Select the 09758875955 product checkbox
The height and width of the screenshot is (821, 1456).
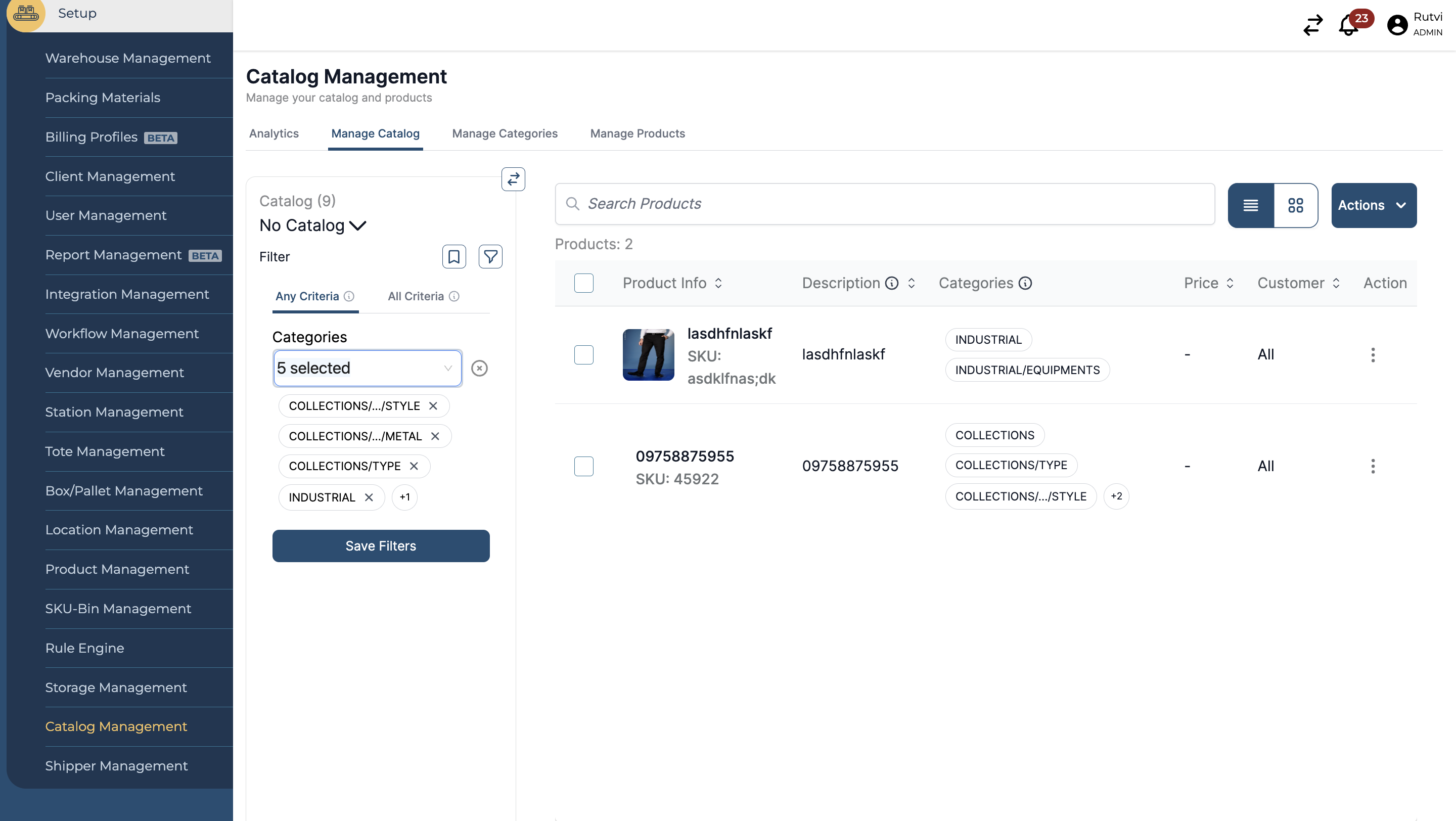click(583, 466)
